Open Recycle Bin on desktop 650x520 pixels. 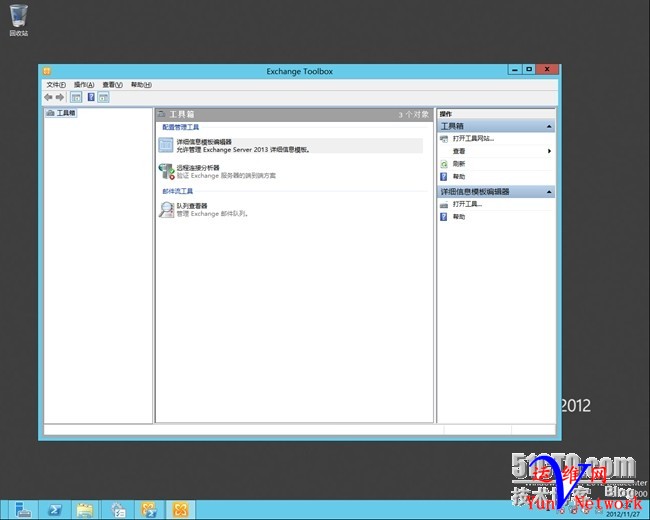tap(18, 20)
